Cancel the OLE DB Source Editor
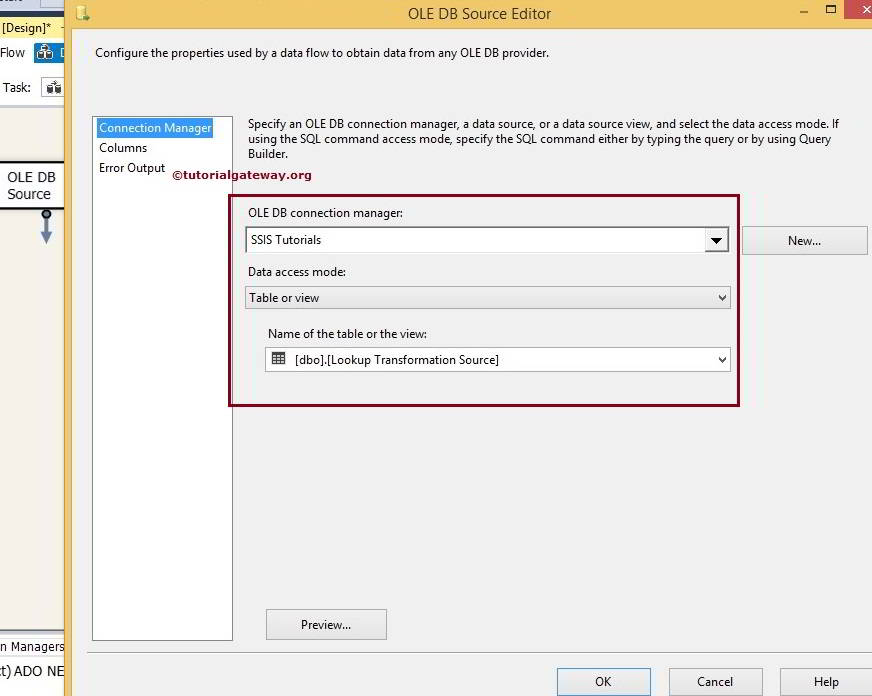The width and height of the screenshot is (872, 696). point(715,680)
